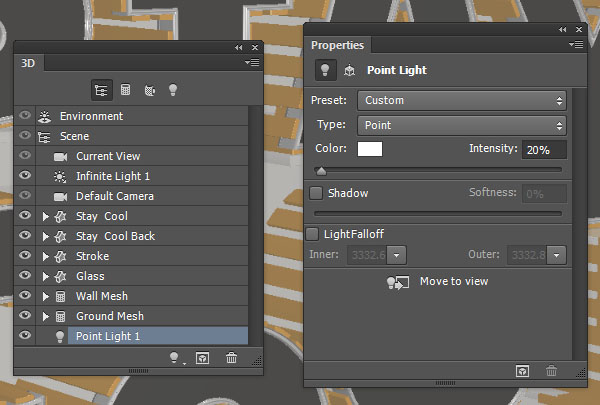Select Infinite Light 1 in scene list
Image resolution: width=600 pixels, height=405 pixels.
[112, 176]
